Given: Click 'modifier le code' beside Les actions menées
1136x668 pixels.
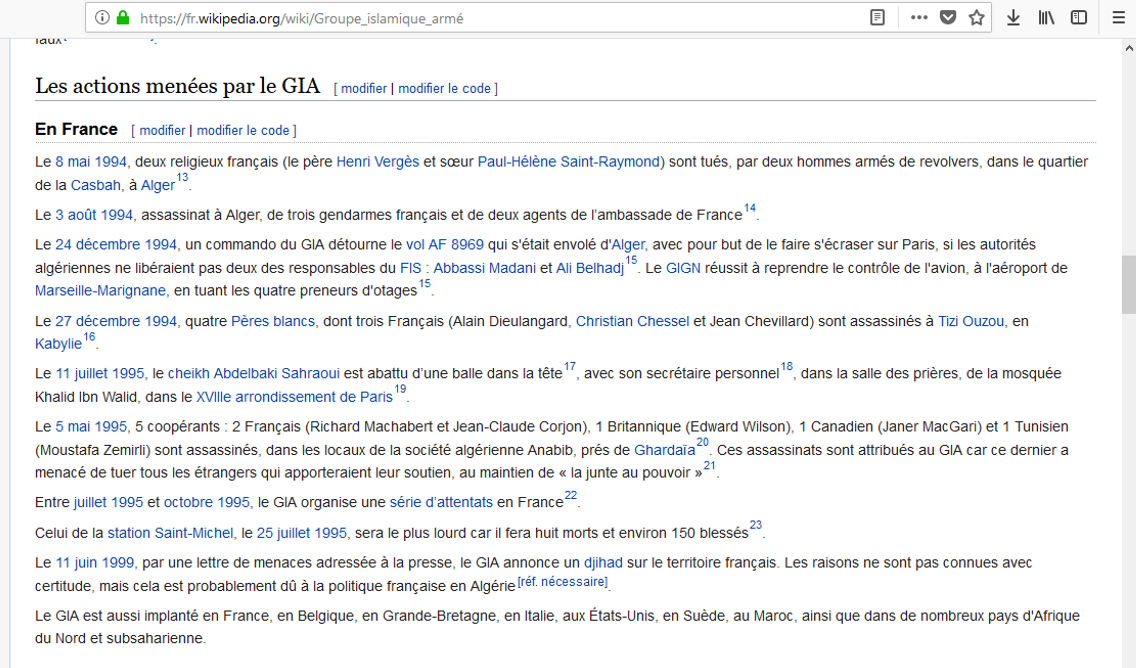Looking at the screenshot, I should coord(444,88).
